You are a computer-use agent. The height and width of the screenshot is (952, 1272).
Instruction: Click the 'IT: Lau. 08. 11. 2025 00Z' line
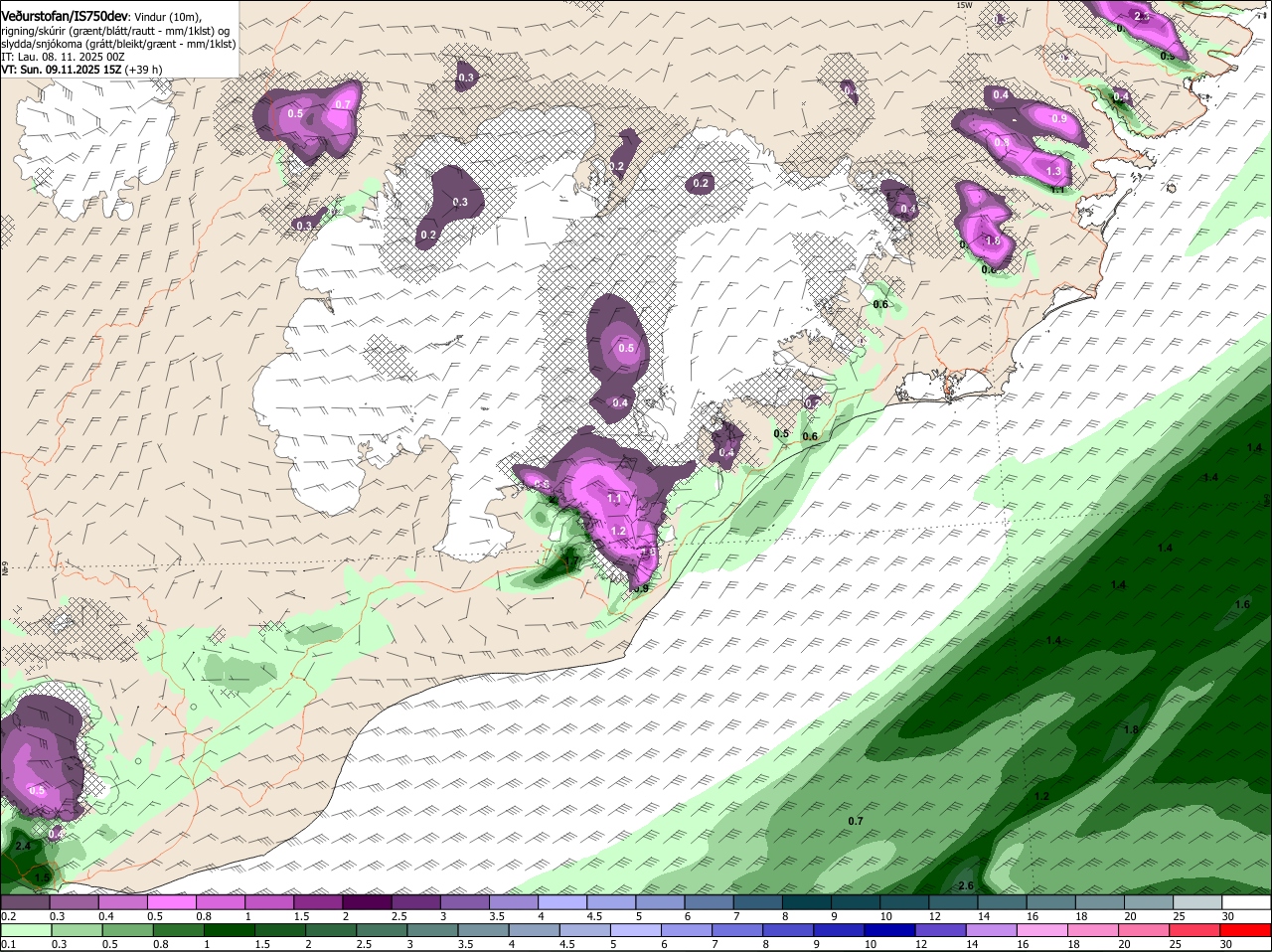(x=63, y=57)
